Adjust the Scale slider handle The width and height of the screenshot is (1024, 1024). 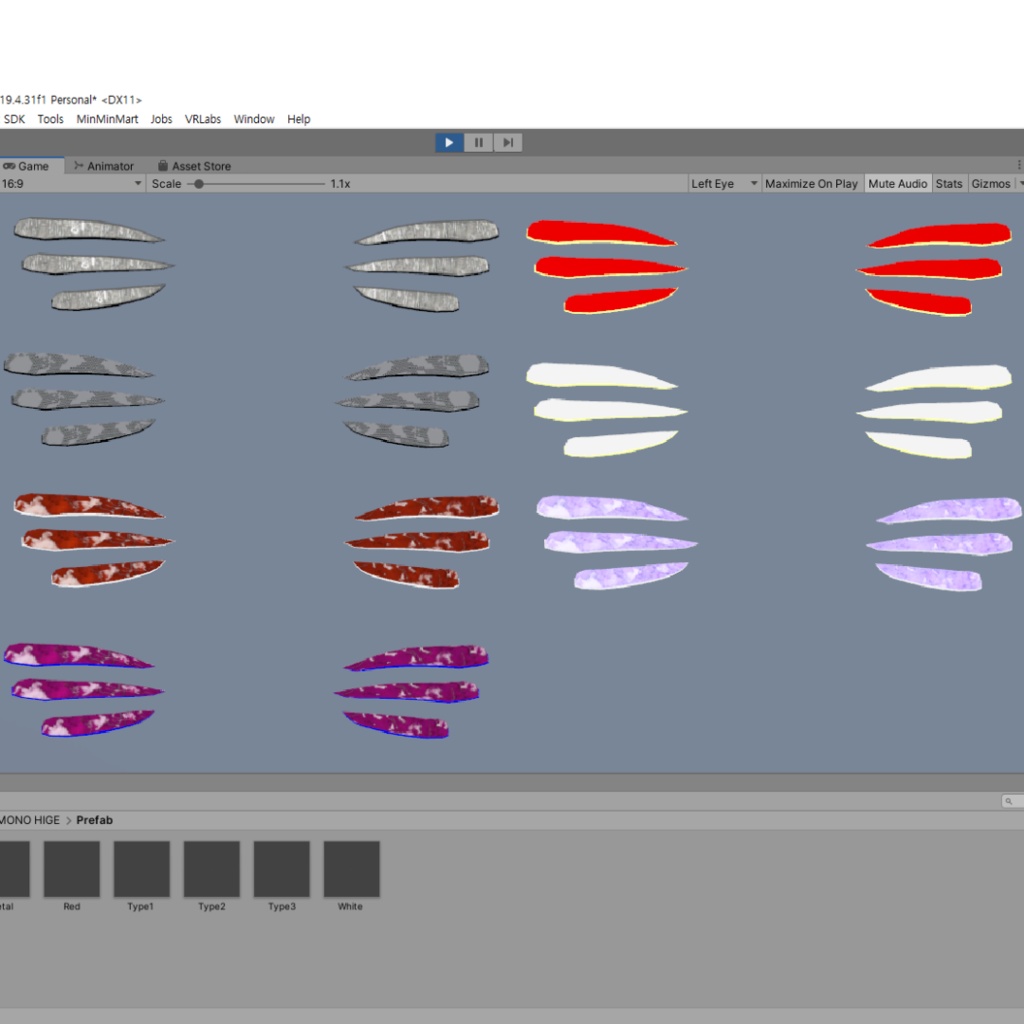199,184
